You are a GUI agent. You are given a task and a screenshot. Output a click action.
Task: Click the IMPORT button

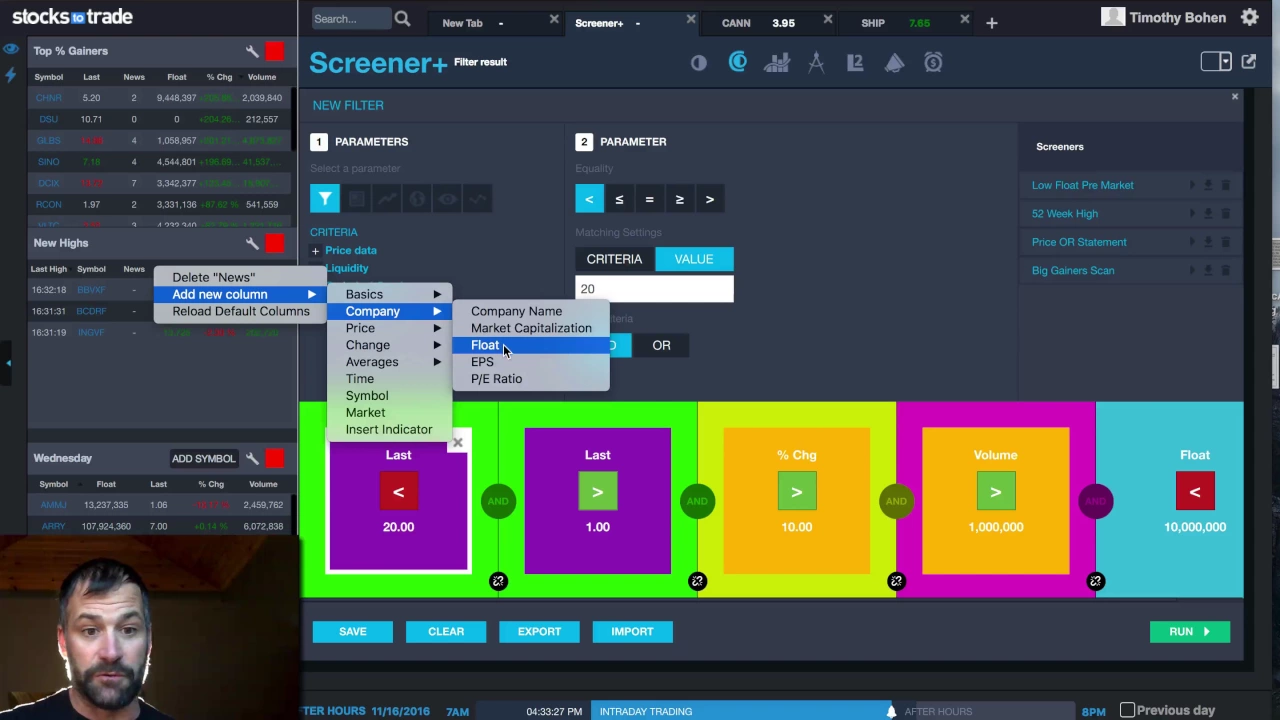click(632, 631)
